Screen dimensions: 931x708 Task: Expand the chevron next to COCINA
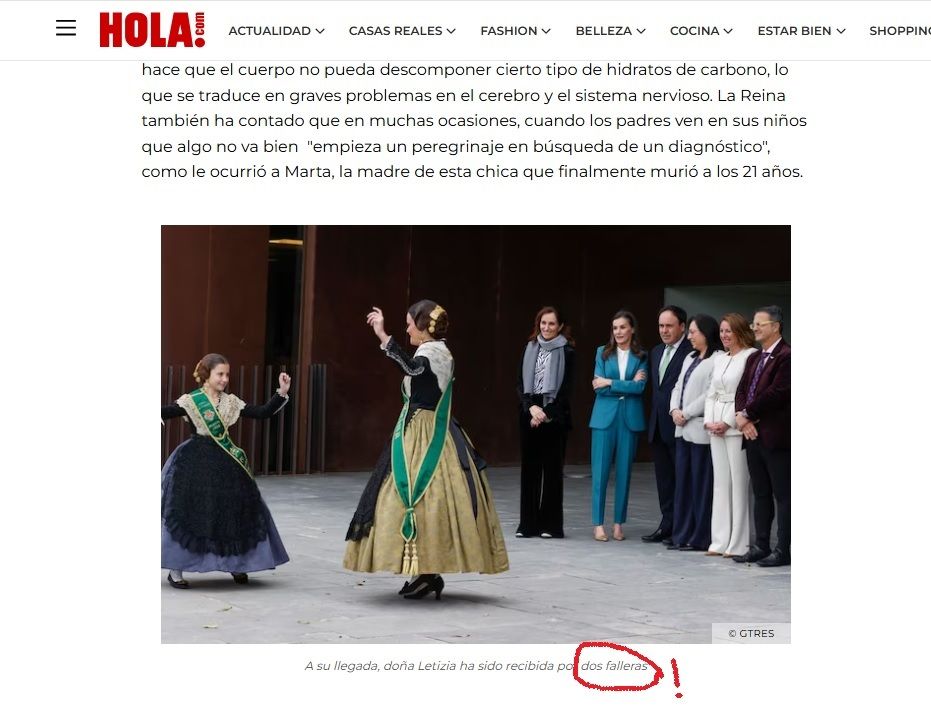pos(728,31)
